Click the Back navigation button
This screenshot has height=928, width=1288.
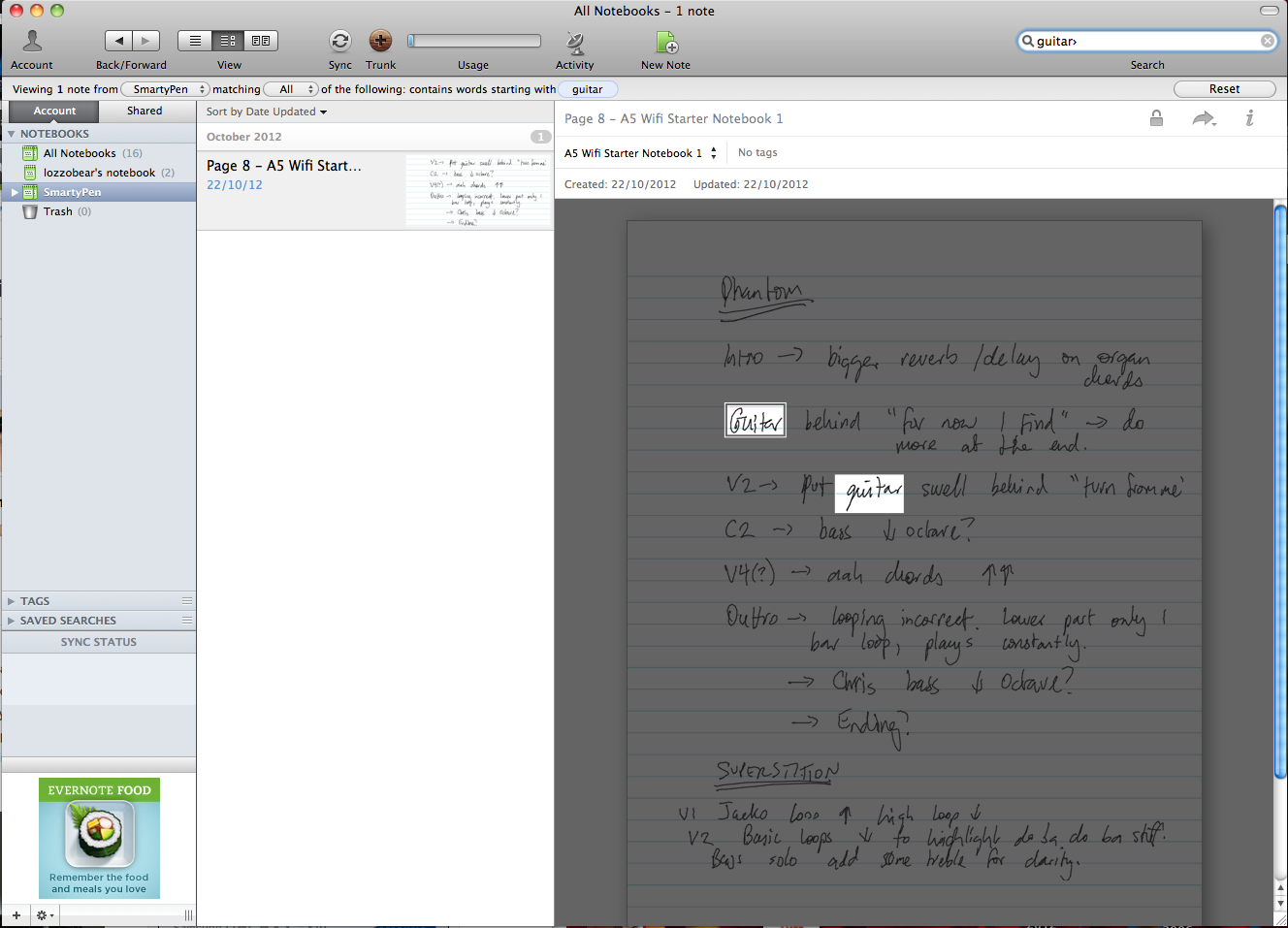118,41
